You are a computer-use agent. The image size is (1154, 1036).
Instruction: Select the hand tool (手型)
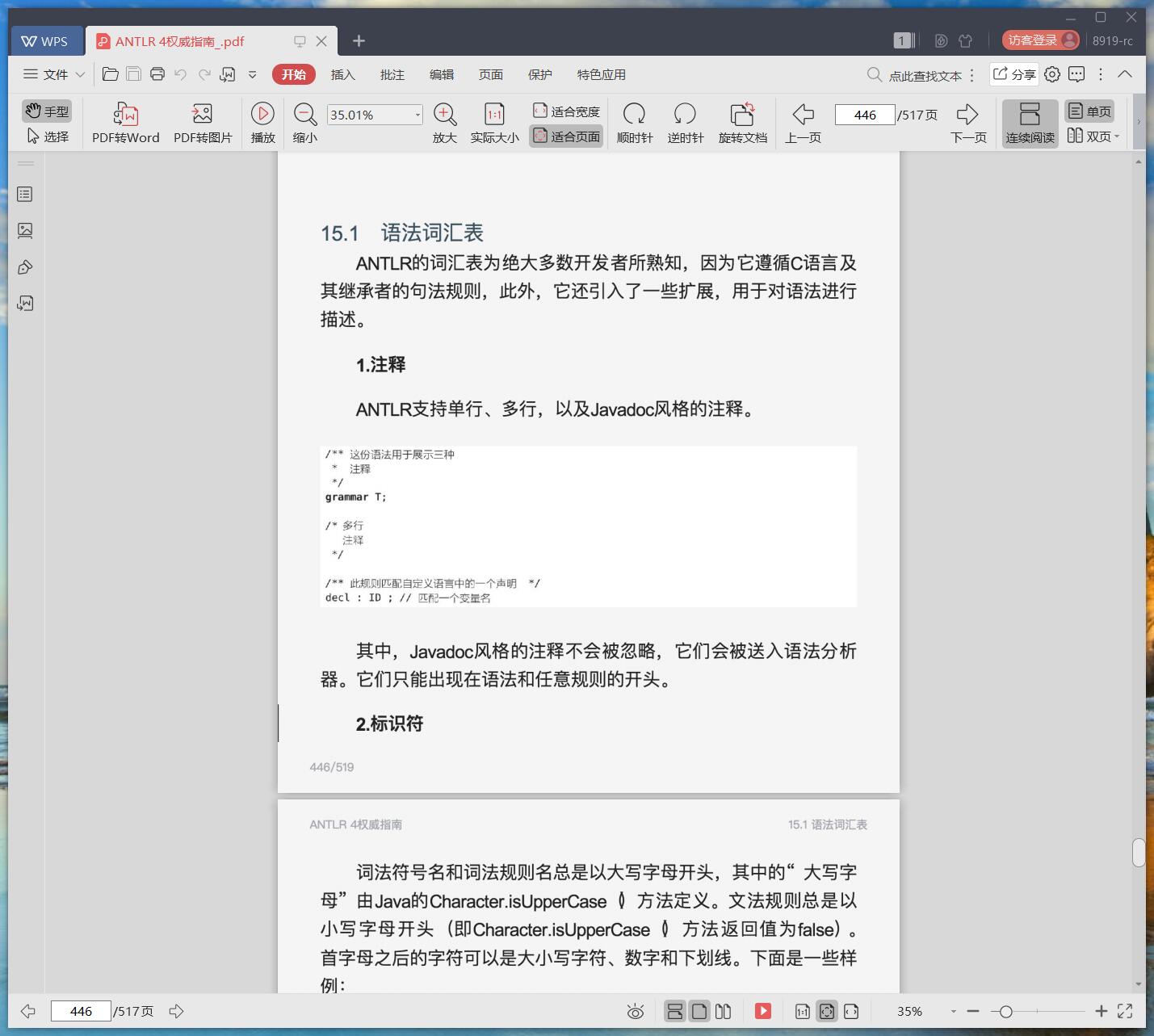pos(46,111)
